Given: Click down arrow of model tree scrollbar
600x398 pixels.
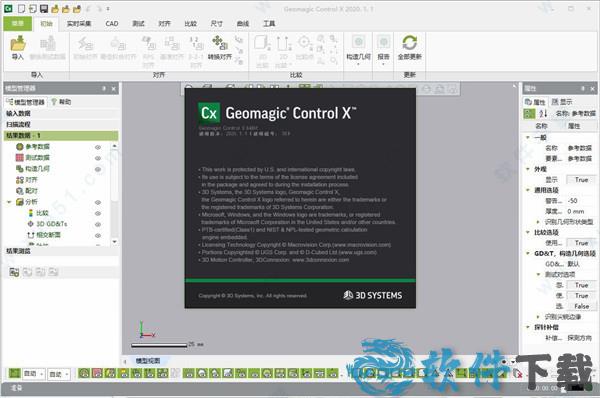Looking at the screenshot, I should point(114,242).
